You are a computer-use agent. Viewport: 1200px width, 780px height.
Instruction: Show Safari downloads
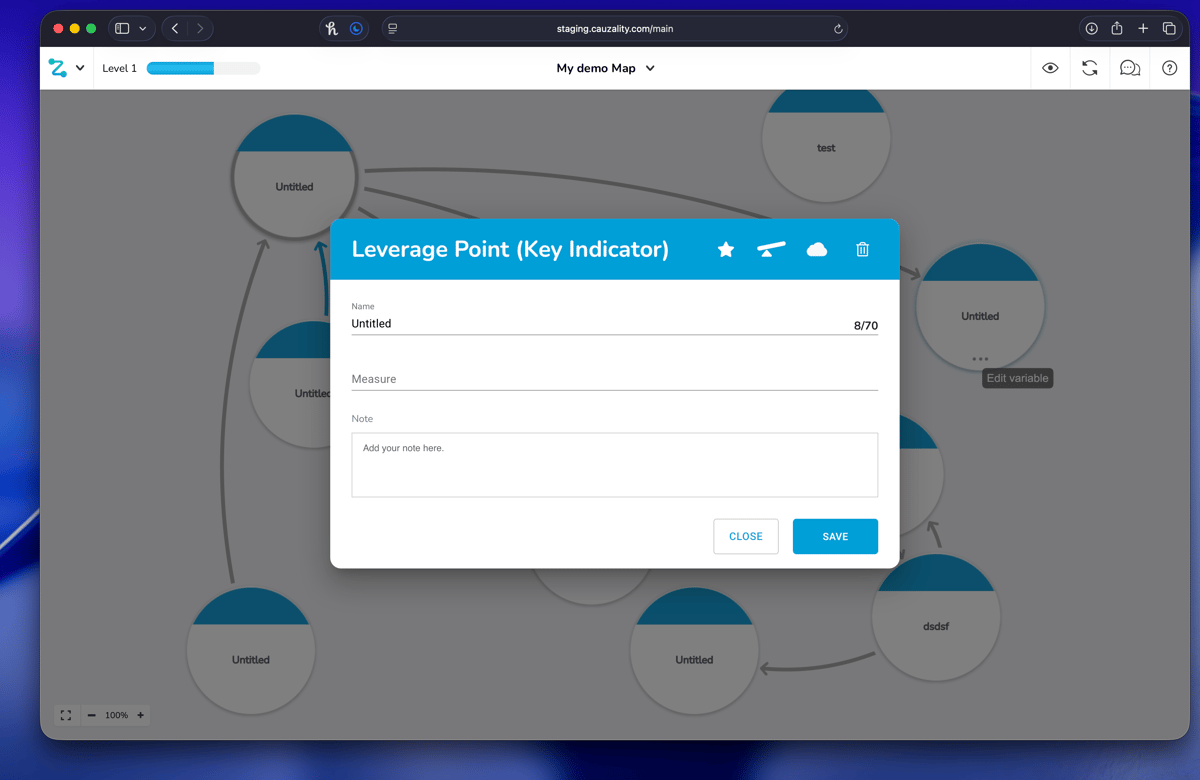pyautogui.click(x=1092, y=29)
